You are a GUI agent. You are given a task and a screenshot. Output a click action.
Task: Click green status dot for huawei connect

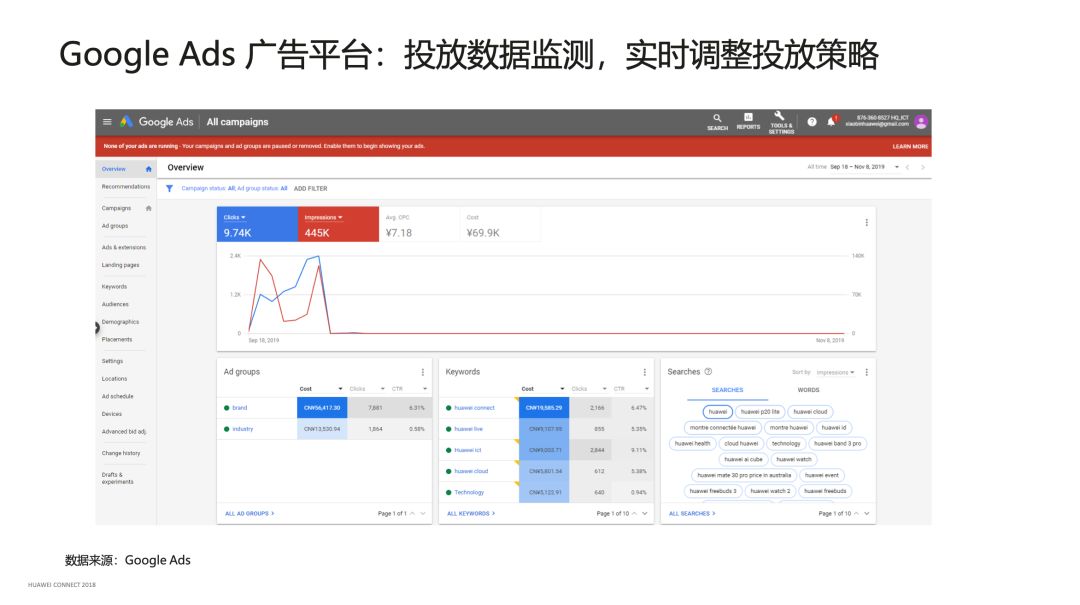click(448, 408)
